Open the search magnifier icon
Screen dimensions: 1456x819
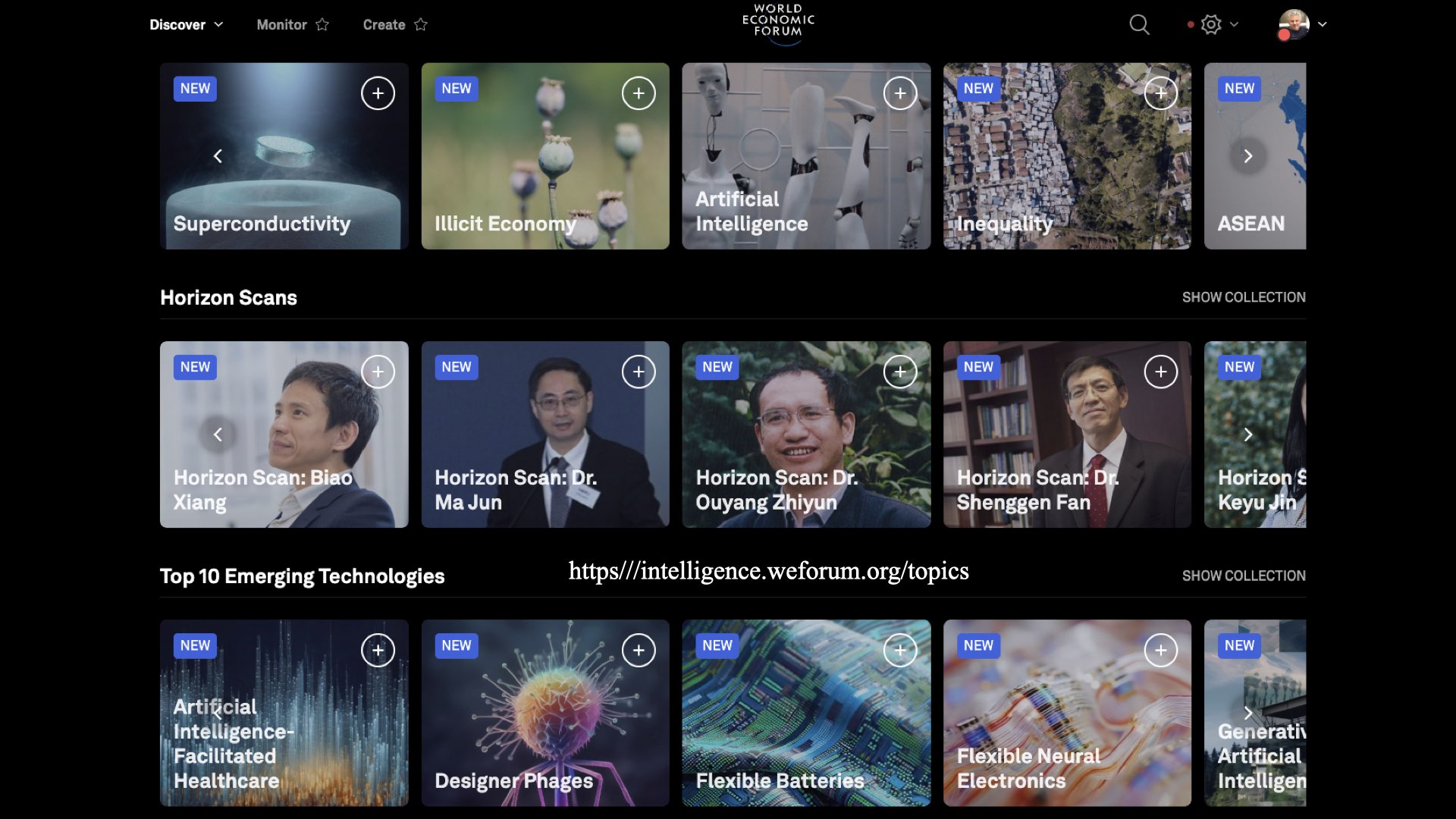1139,24
